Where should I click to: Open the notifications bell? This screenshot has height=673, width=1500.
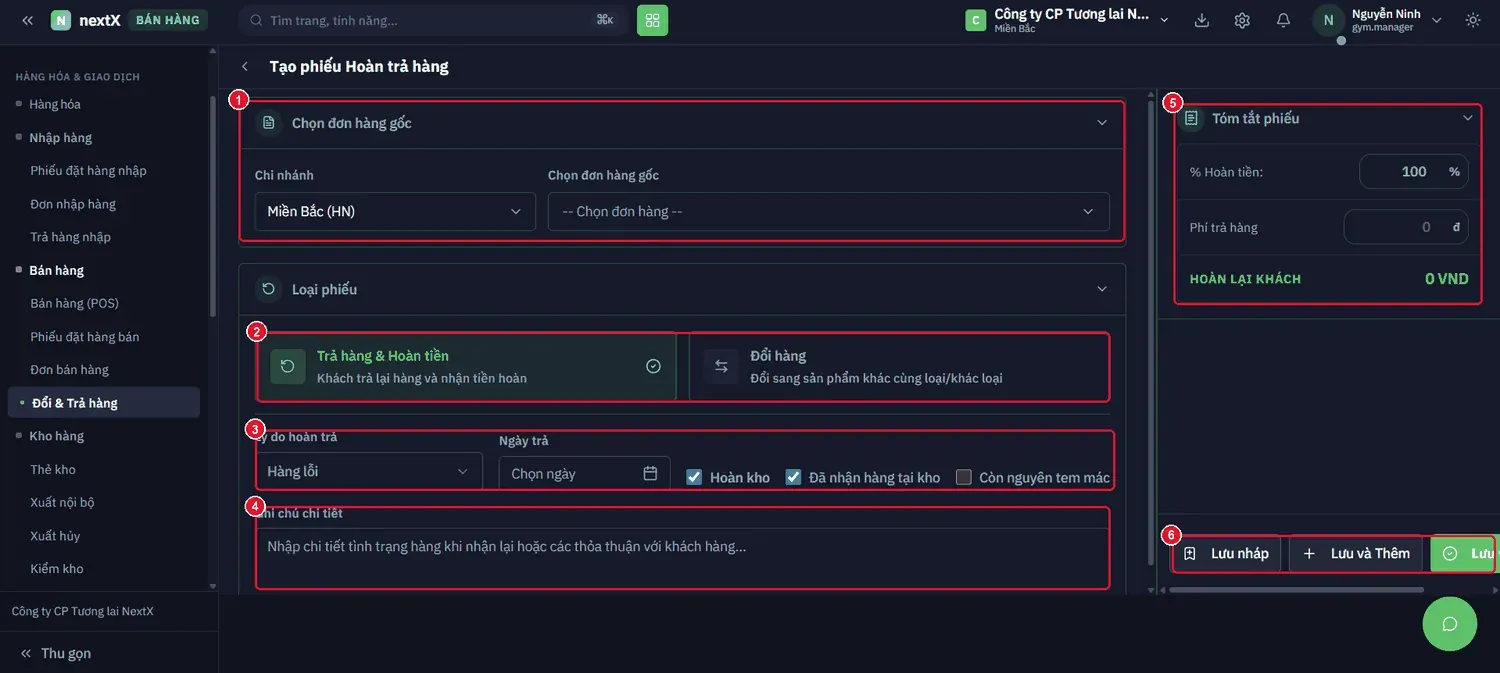[x=1283, y=20]
